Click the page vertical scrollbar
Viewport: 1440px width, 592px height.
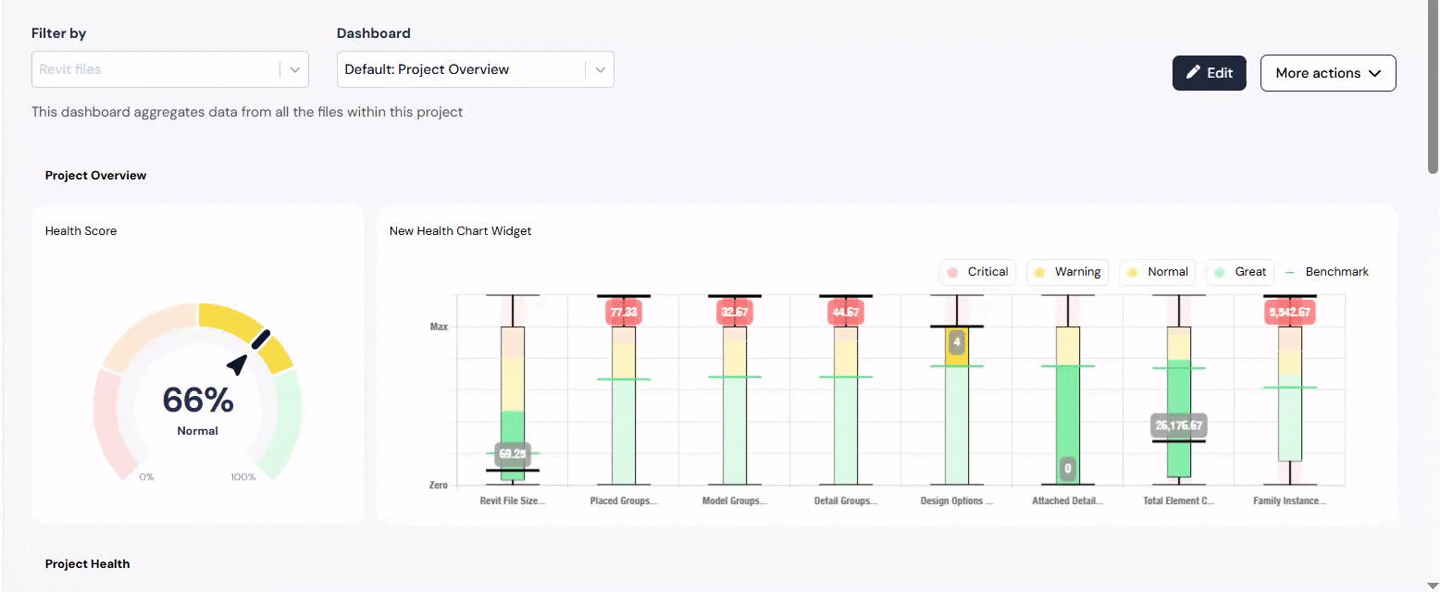[x=1432, y=100]
